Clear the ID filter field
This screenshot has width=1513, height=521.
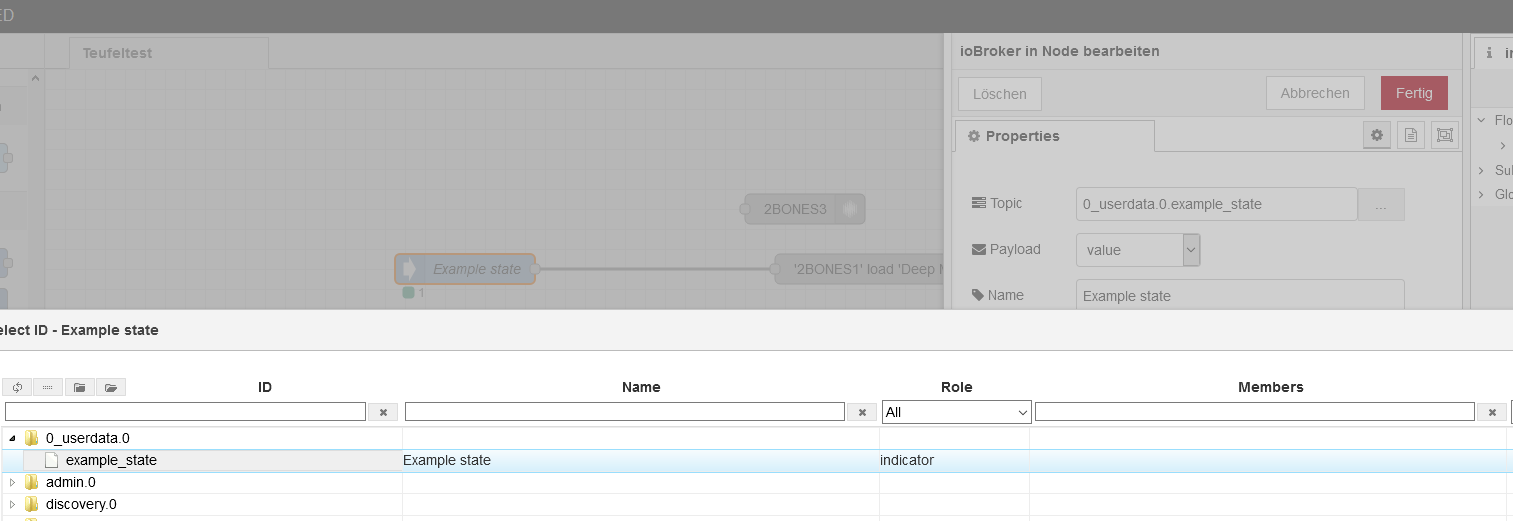click(383, 412)
